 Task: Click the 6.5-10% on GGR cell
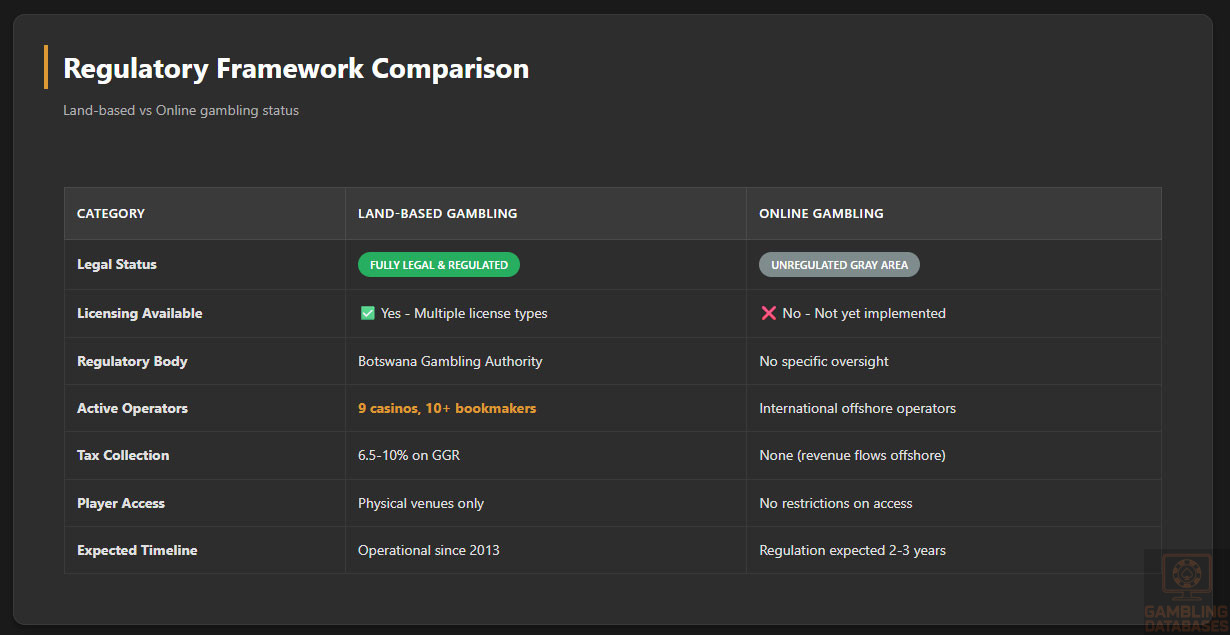coord(409,455)
